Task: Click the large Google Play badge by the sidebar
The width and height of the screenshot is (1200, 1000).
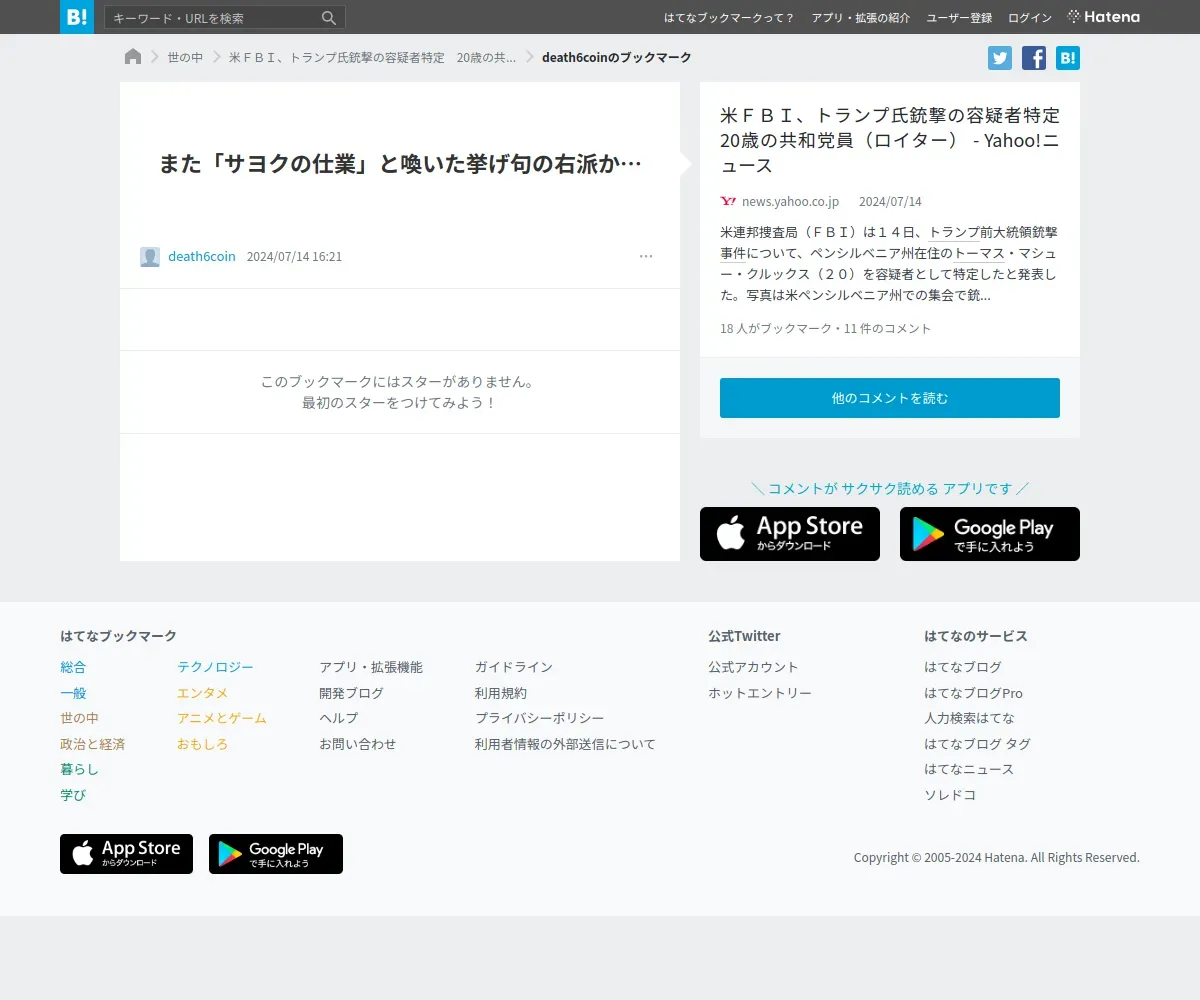Action: 990,534
